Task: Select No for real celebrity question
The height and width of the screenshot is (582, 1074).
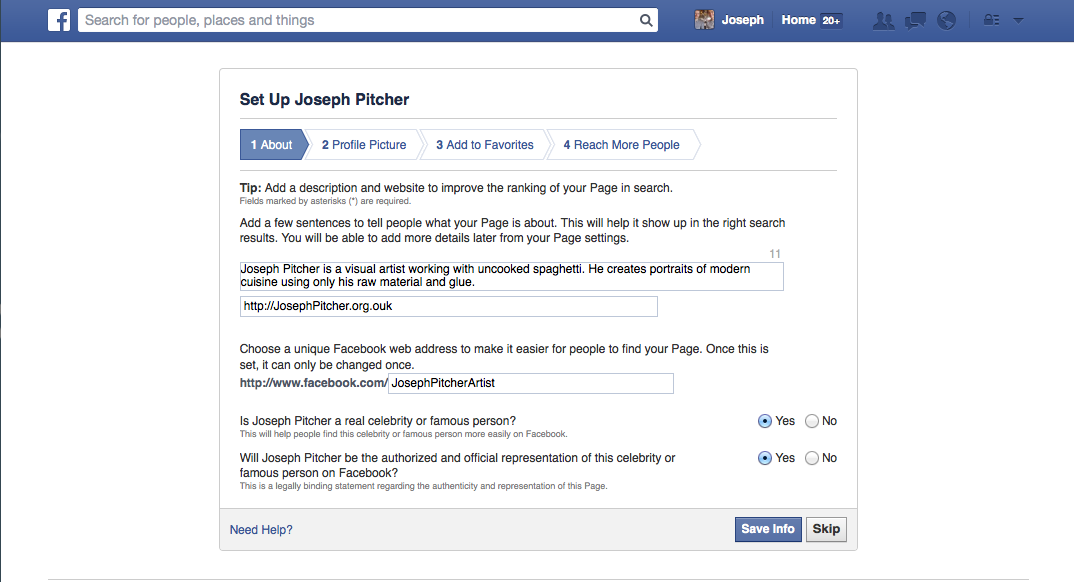Action: tap(812, 421)
